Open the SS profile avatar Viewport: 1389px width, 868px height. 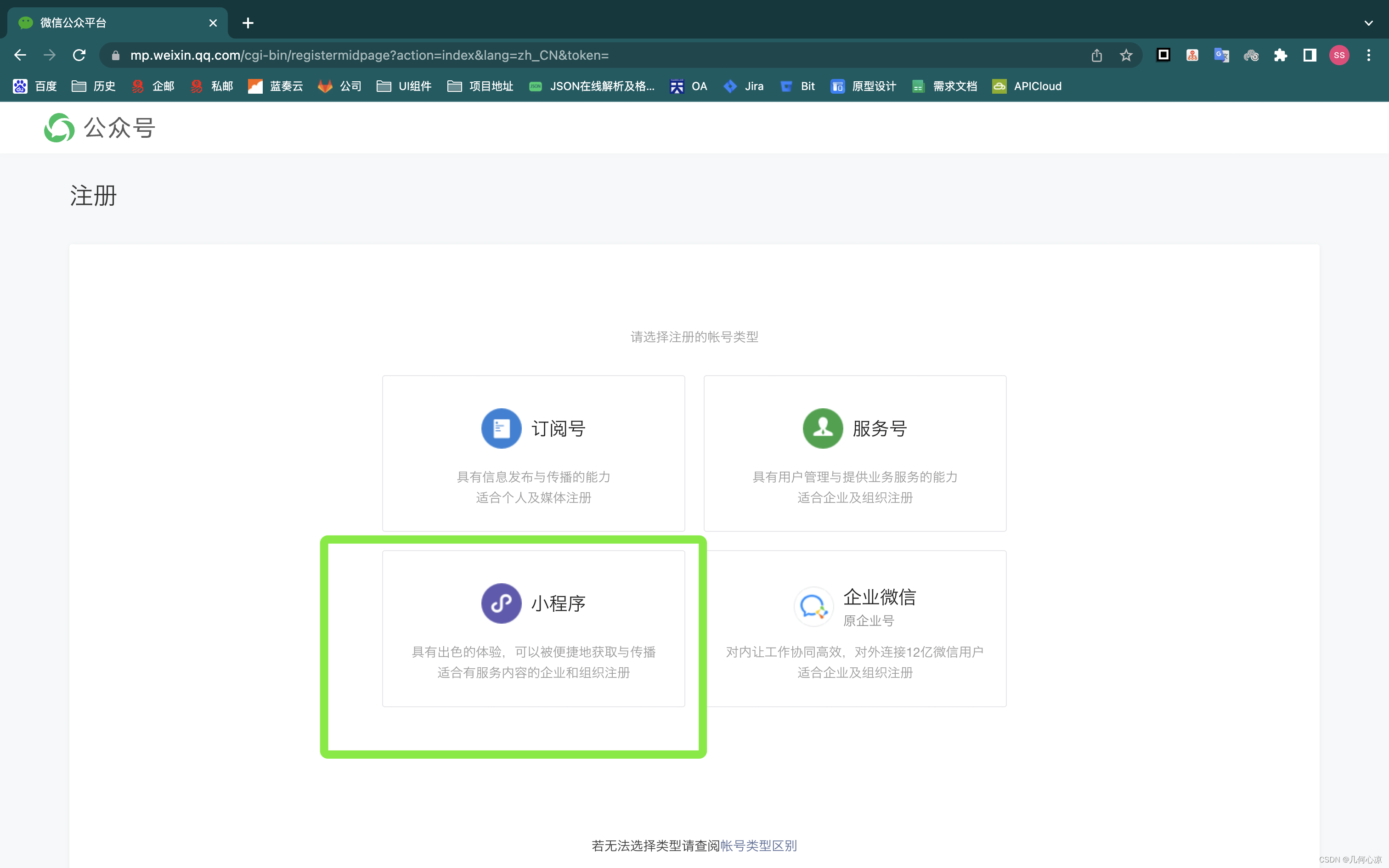click(x=1339, y=55)
